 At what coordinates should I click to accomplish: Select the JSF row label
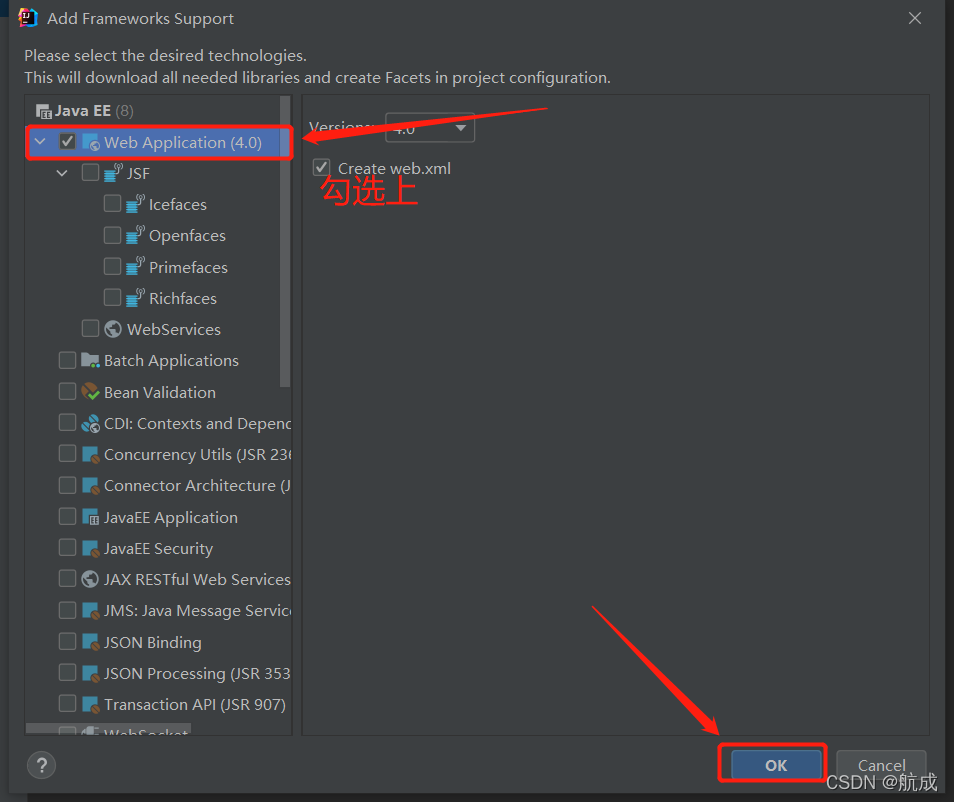click(138, 173)
